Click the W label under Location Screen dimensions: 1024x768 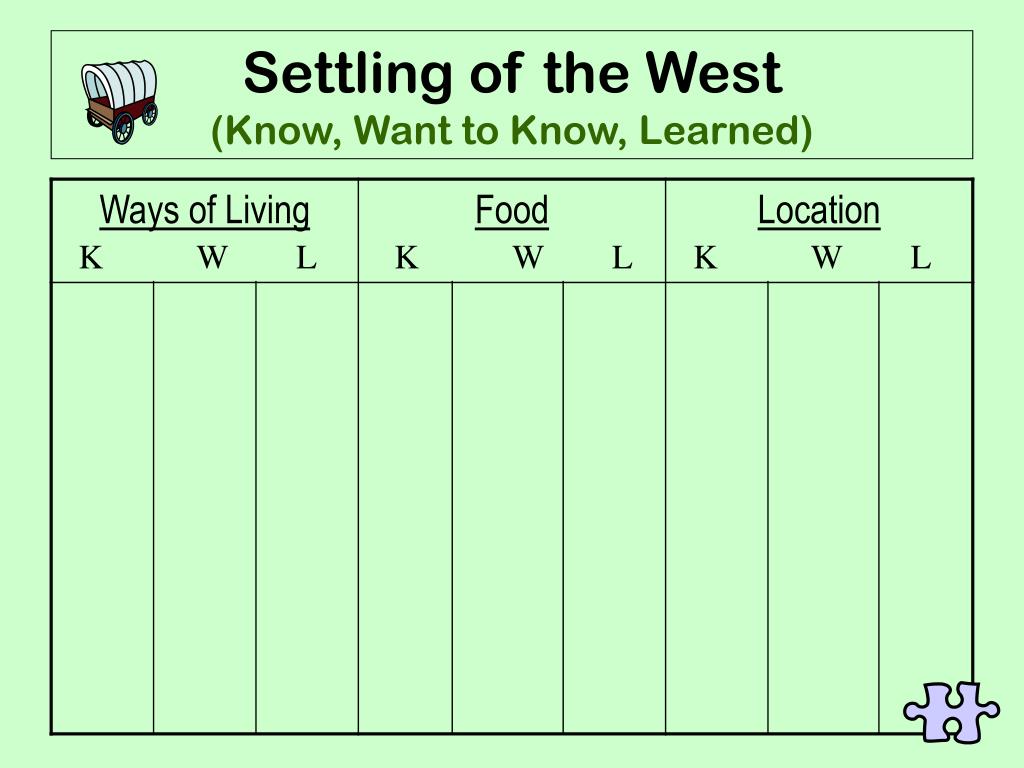(827, 257)
